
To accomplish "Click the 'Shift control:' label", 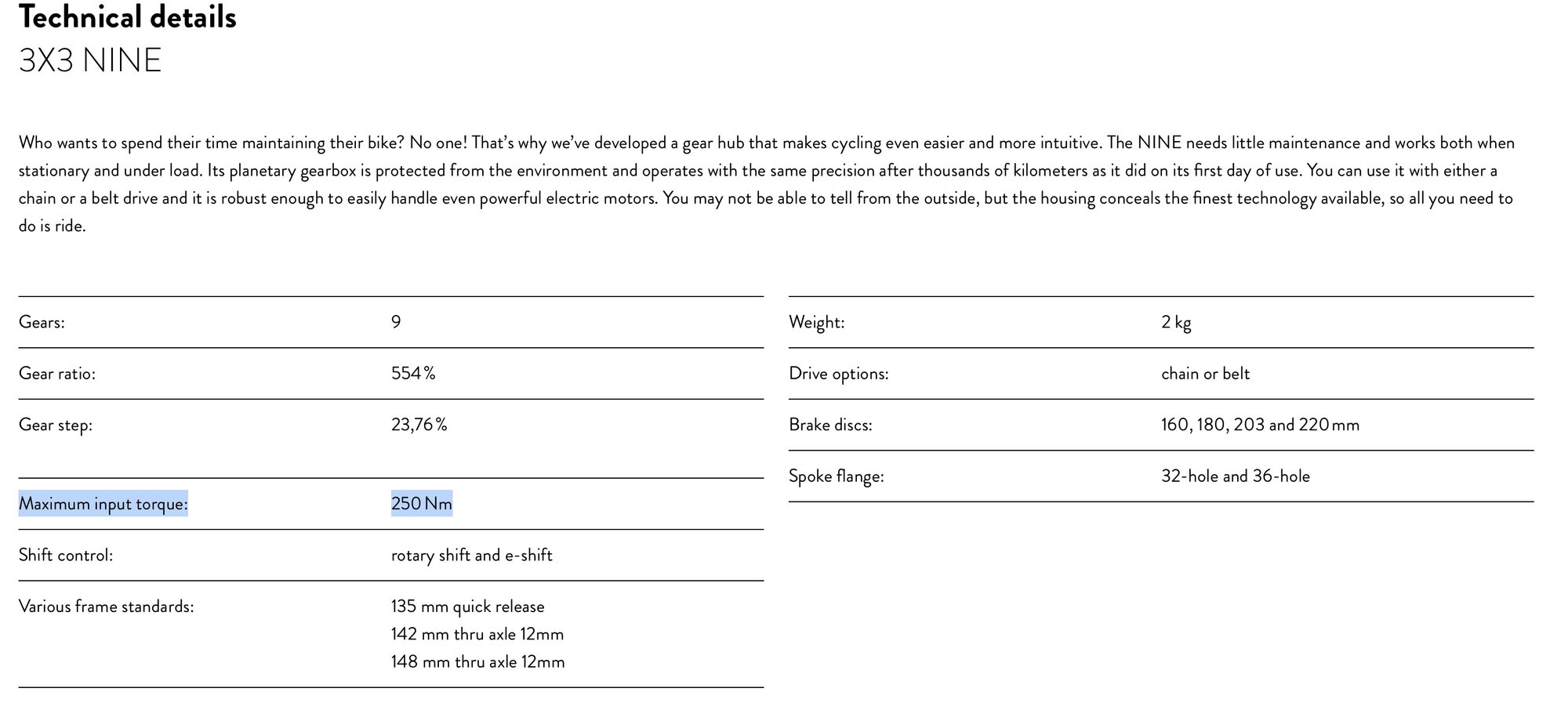I will point(66,556).
